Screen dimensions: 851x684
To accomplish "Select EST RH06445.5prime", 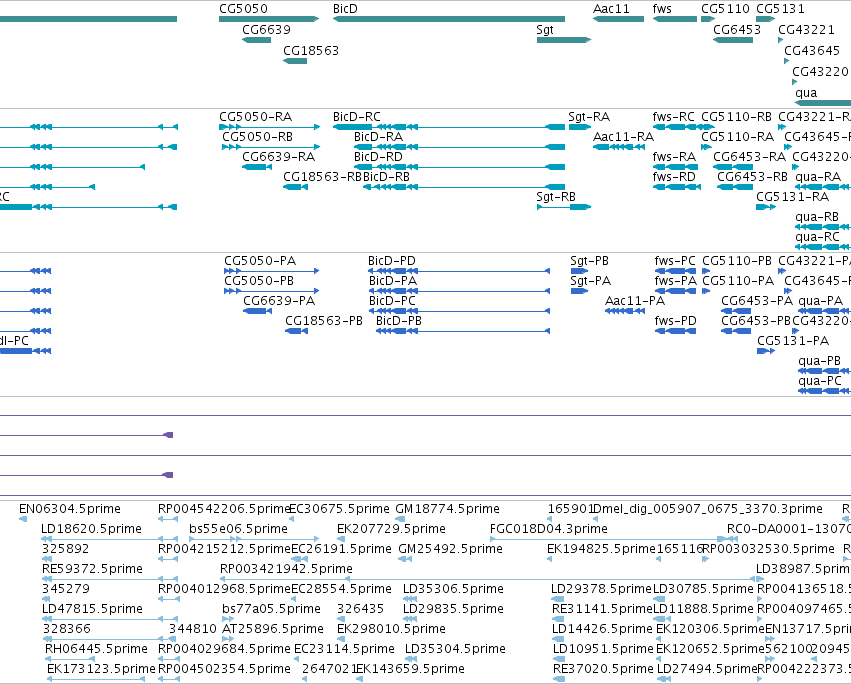I will coord(70,659).
